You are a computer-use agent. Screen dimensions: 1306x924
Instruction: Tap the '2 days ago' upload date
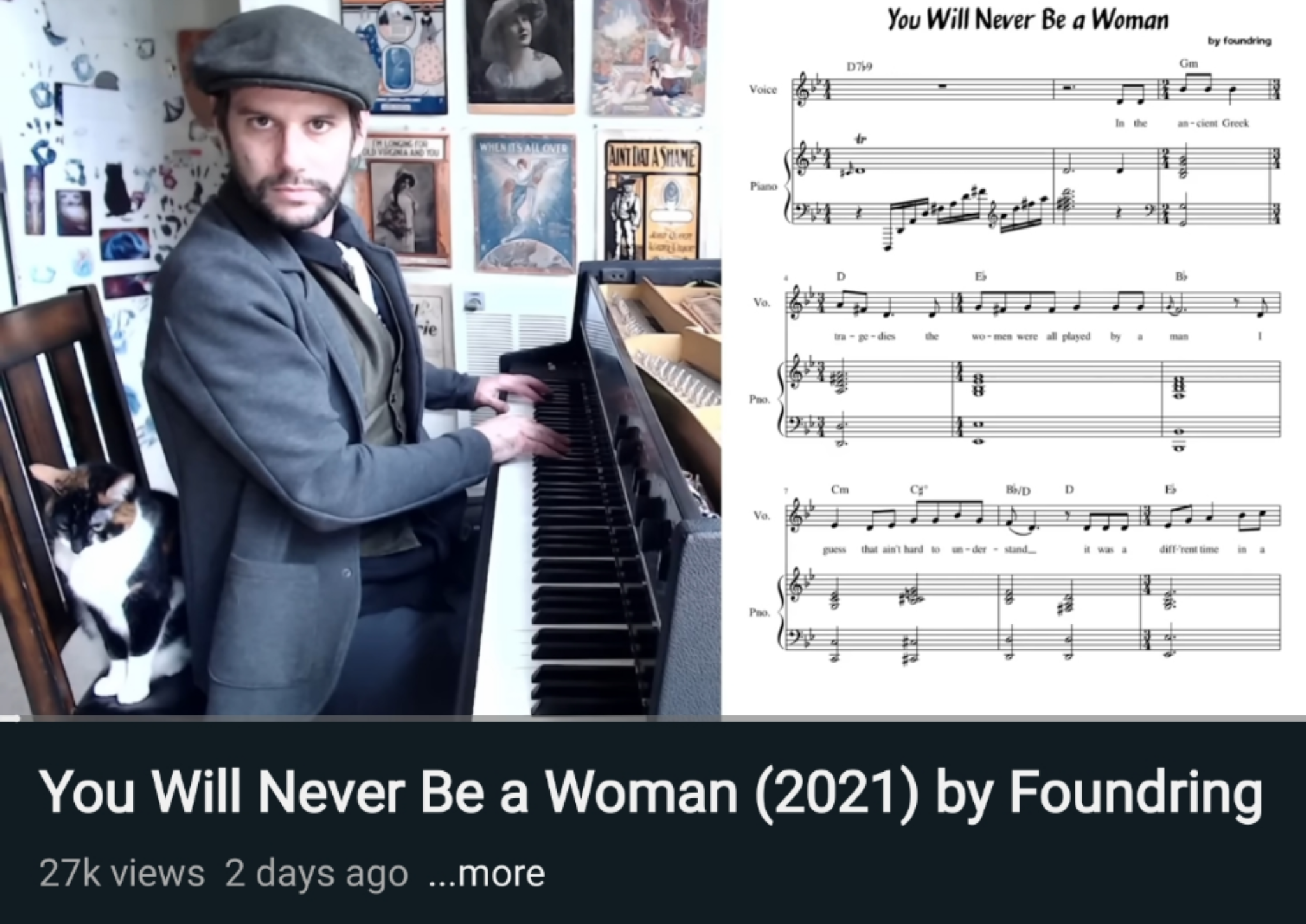click(316, 874)
